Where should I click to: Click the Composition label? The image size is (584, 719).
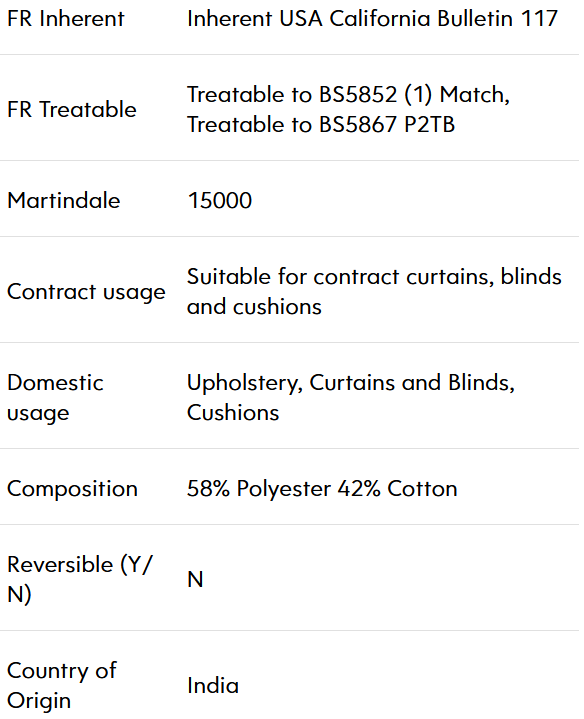tap(72, 489)
